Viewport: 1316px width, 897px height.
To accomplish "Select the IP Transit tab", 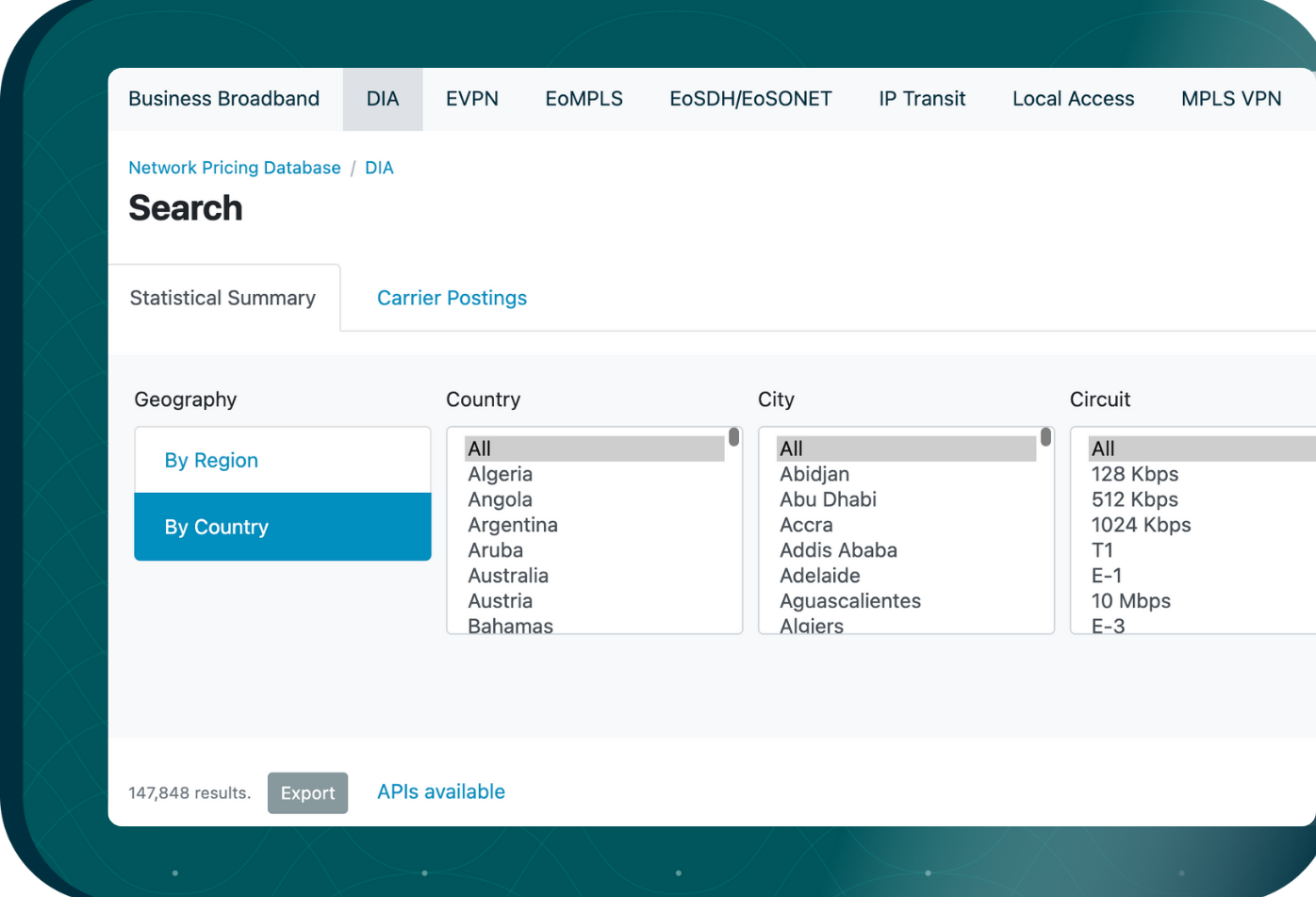I will (x=921, y=99).
